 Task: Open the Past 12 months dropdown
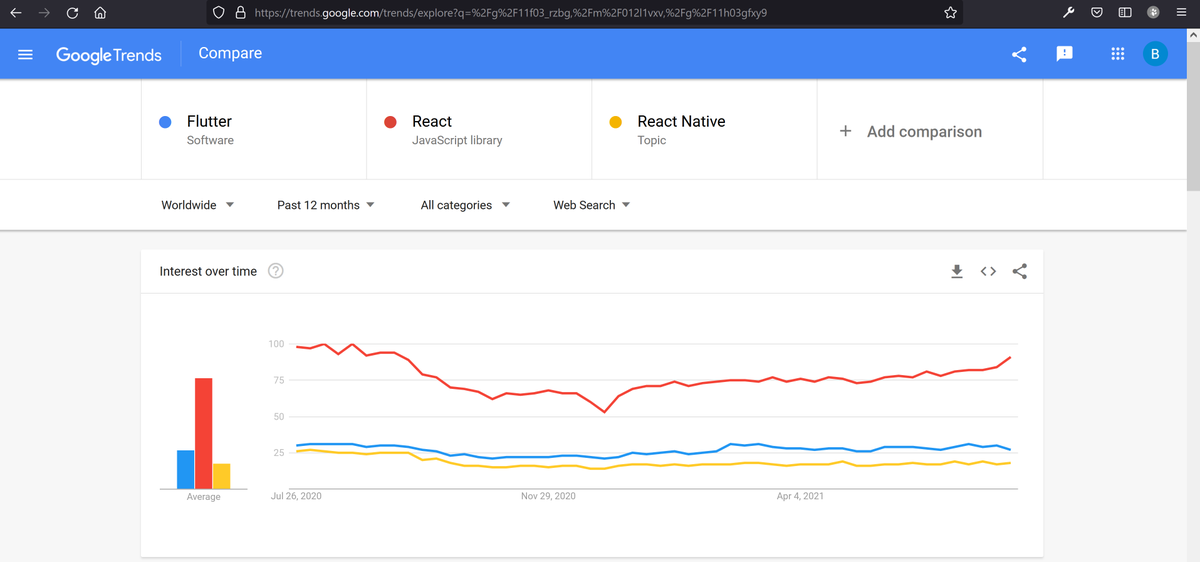point(326,205)
